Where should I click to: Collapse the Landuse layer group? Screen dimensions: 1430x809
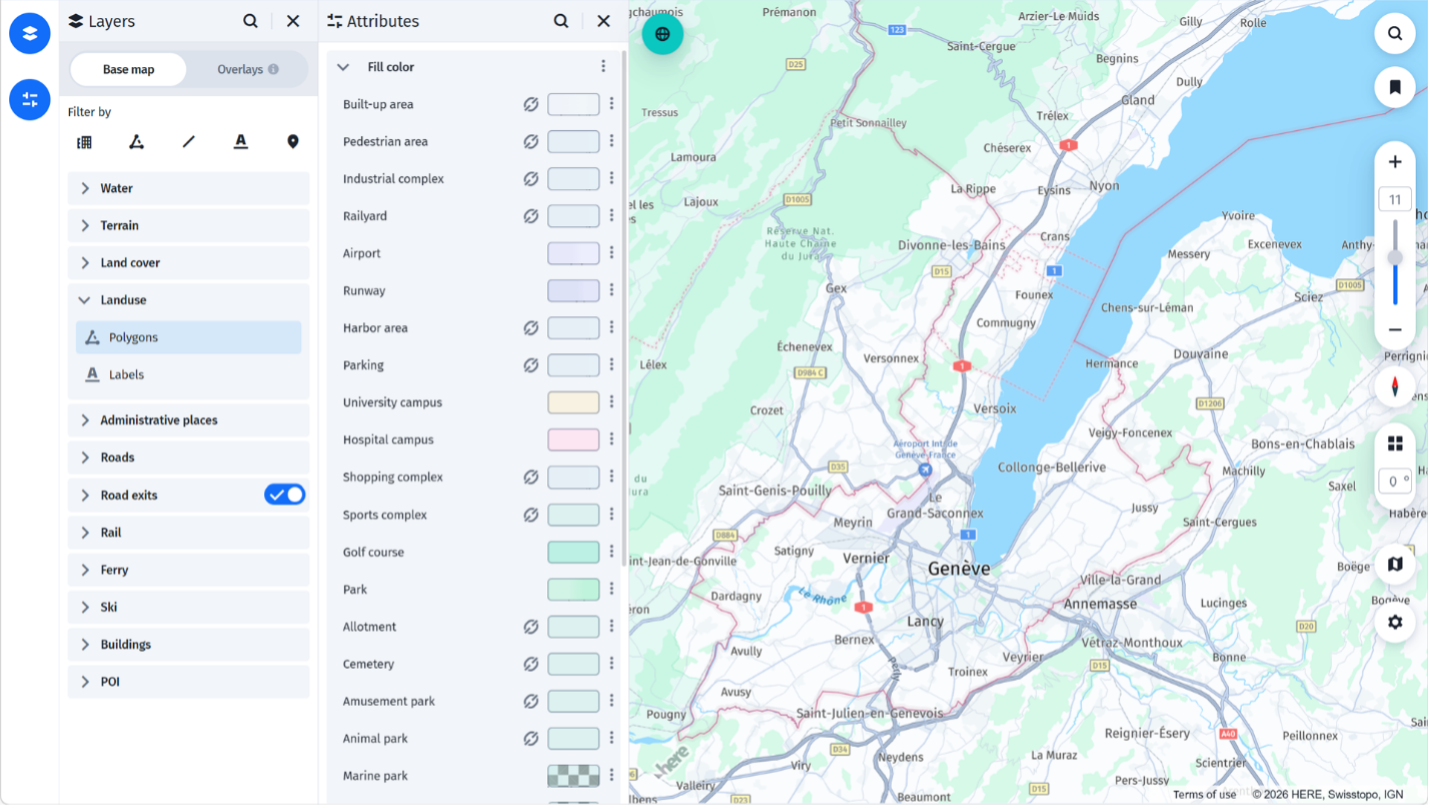(x=189, y=300)
